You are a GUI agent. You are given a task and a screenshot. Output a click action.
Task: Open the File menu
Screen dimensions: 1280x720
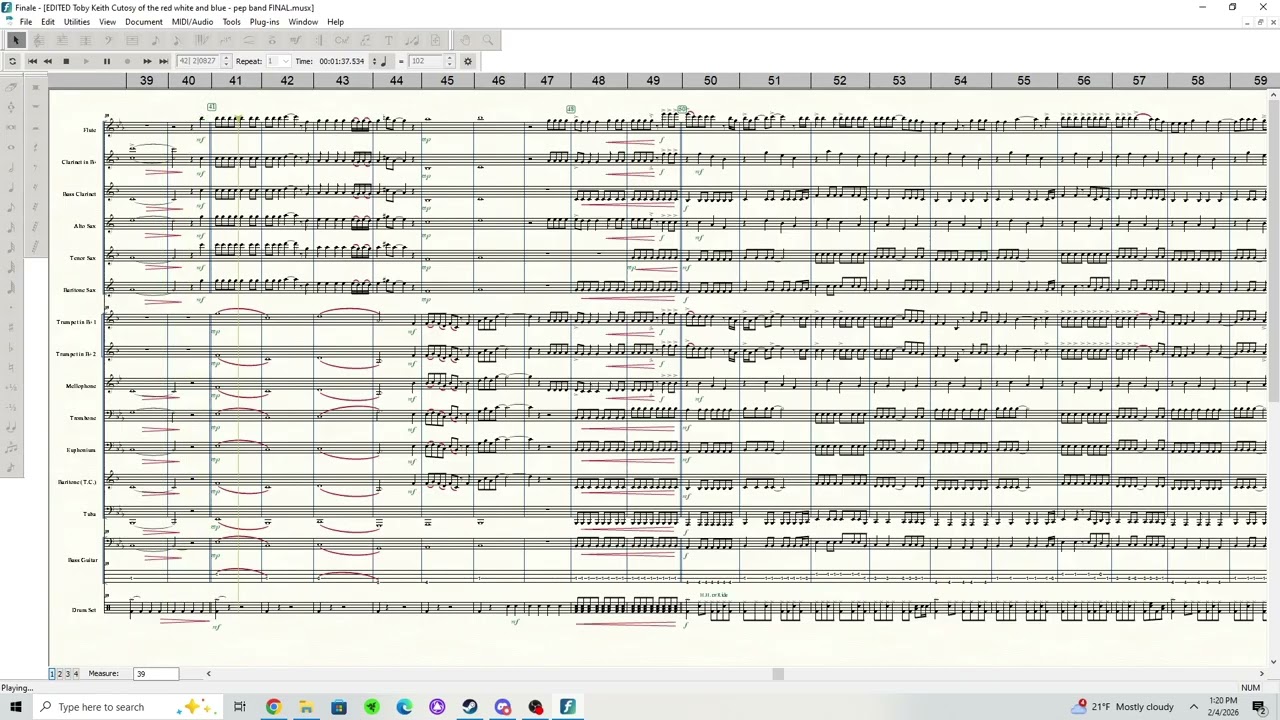tap(26, 21)
